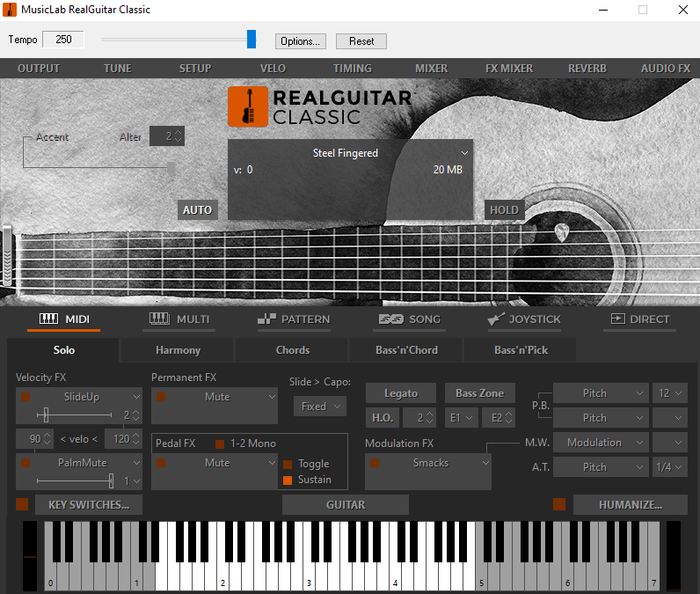Toggle the HOLD button
Screen dimensions: 700x594
pos(504,210)
